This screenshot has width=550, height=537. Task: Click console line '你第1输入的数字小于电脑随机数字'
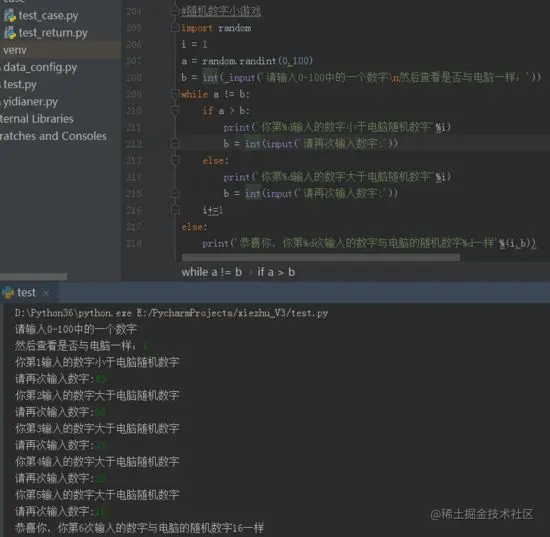[x=97, y=362]
